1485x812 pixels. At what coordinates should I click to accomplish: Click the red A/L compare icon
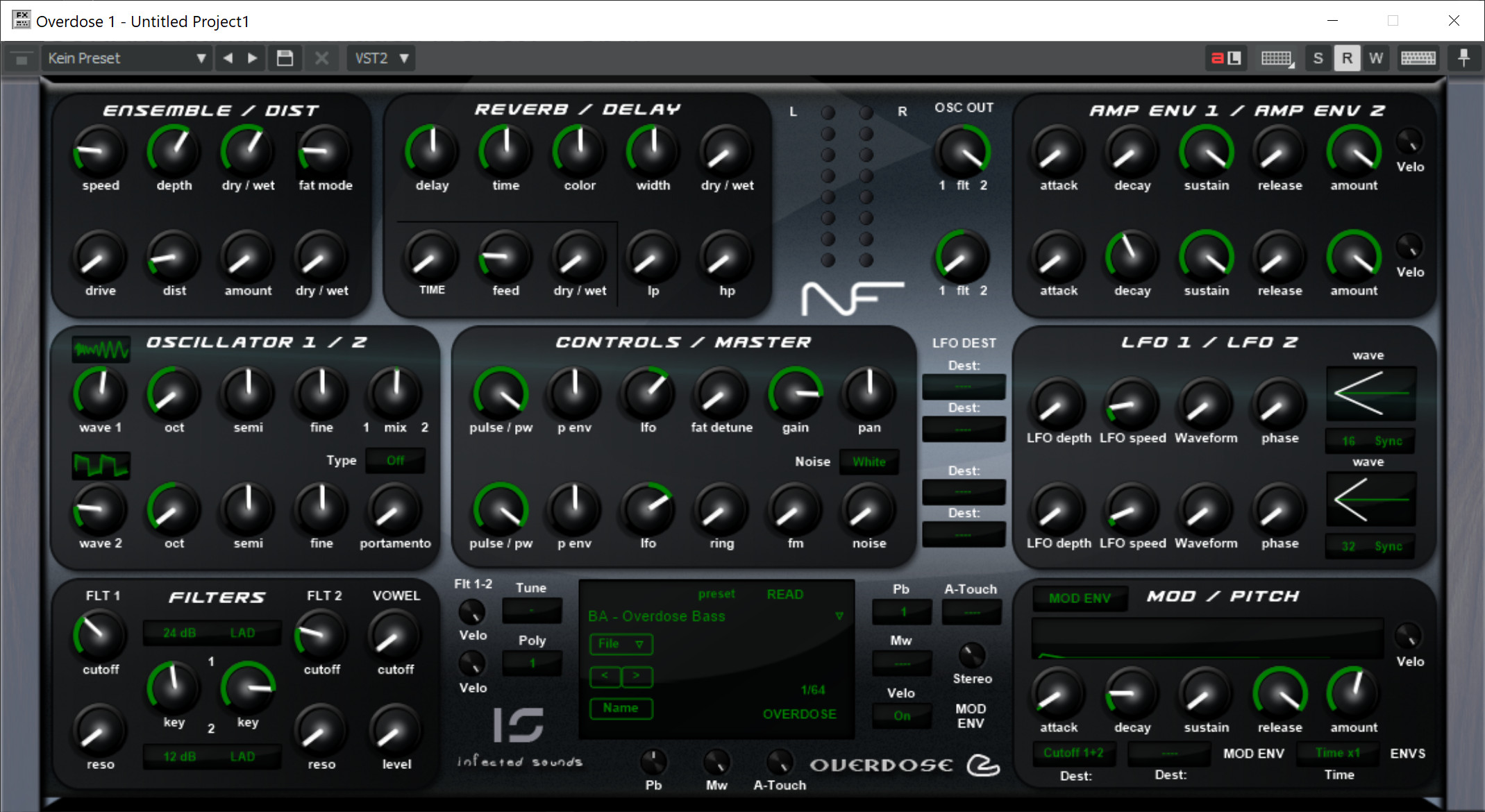pos(1226,58)
